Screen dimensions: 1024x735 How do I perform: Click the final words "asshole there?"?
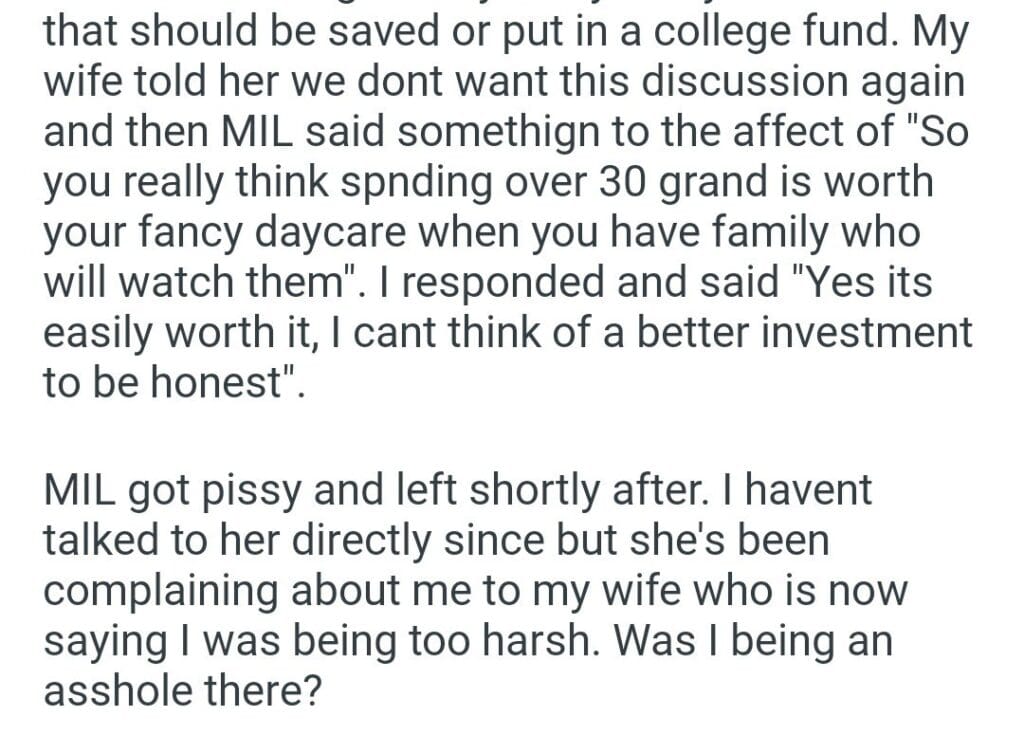[x=181, y=691]
